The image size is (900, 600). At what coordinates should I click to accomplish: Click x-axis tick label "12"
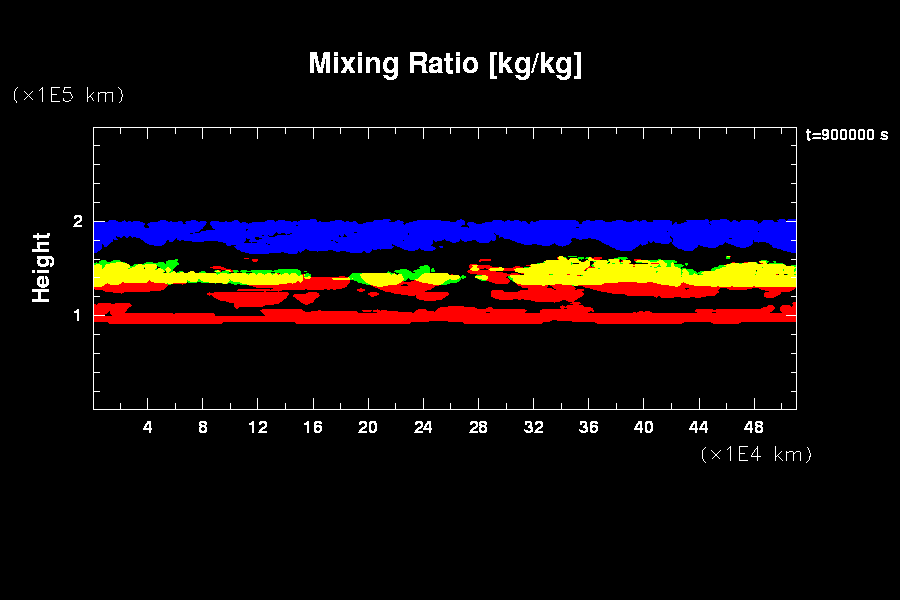point(258,427)
